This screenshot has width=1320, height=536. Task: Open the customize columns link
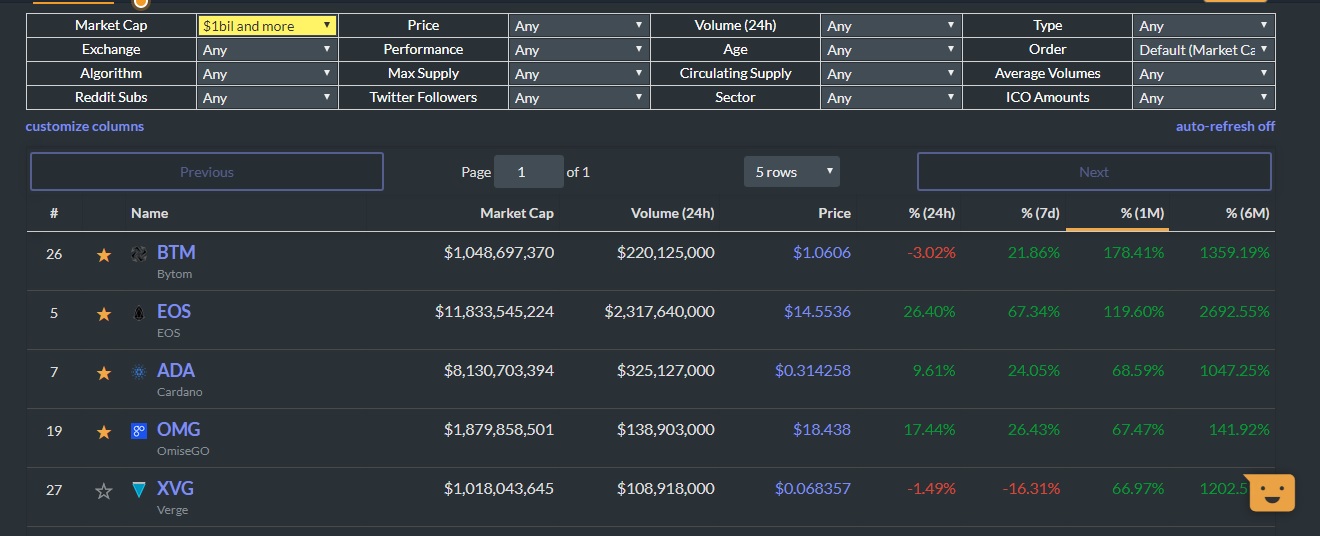85,126
